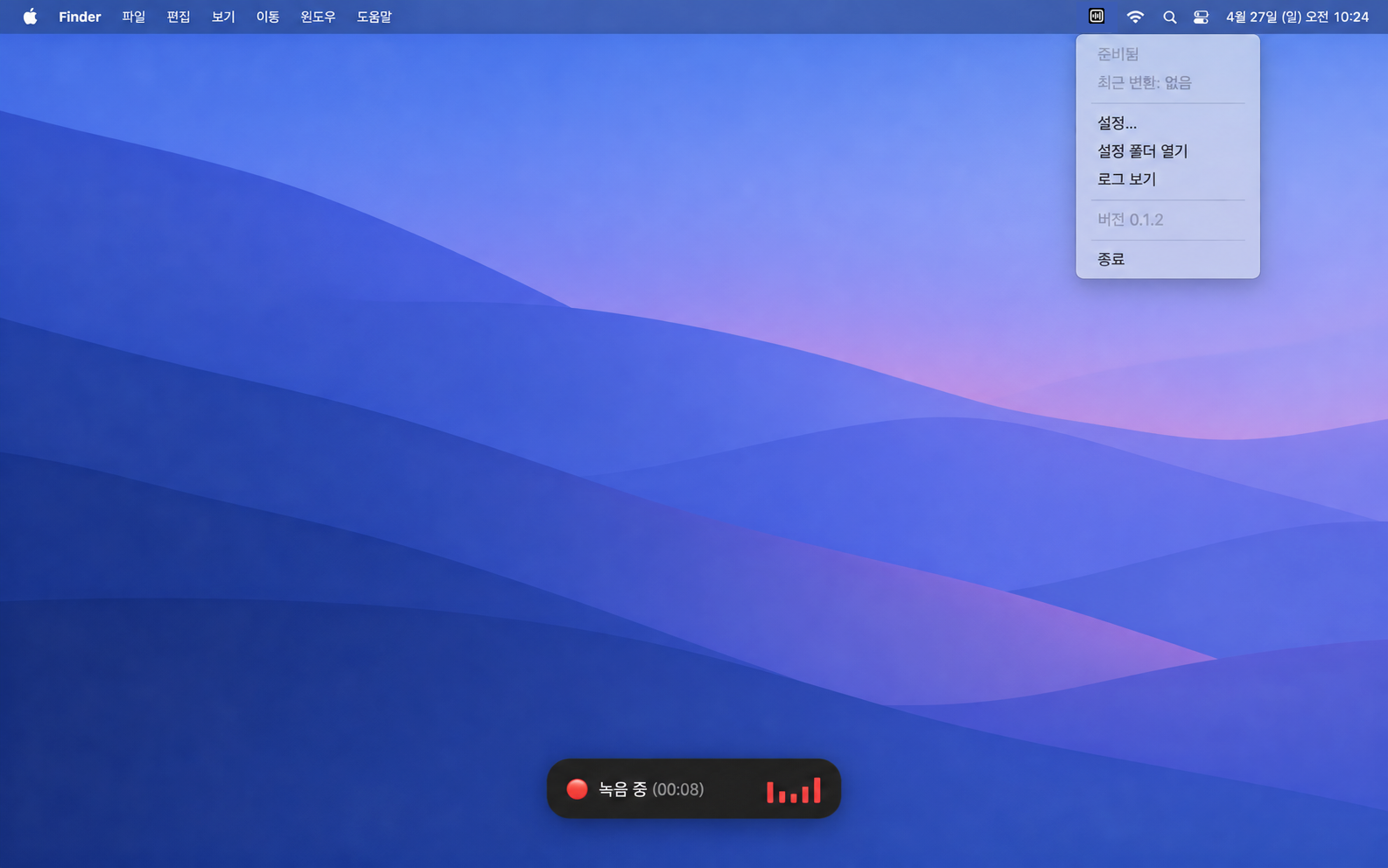Select 설정 폴더 열기 menu entry
This screenshot has width=1388, height=868.
pos(1167,151)
